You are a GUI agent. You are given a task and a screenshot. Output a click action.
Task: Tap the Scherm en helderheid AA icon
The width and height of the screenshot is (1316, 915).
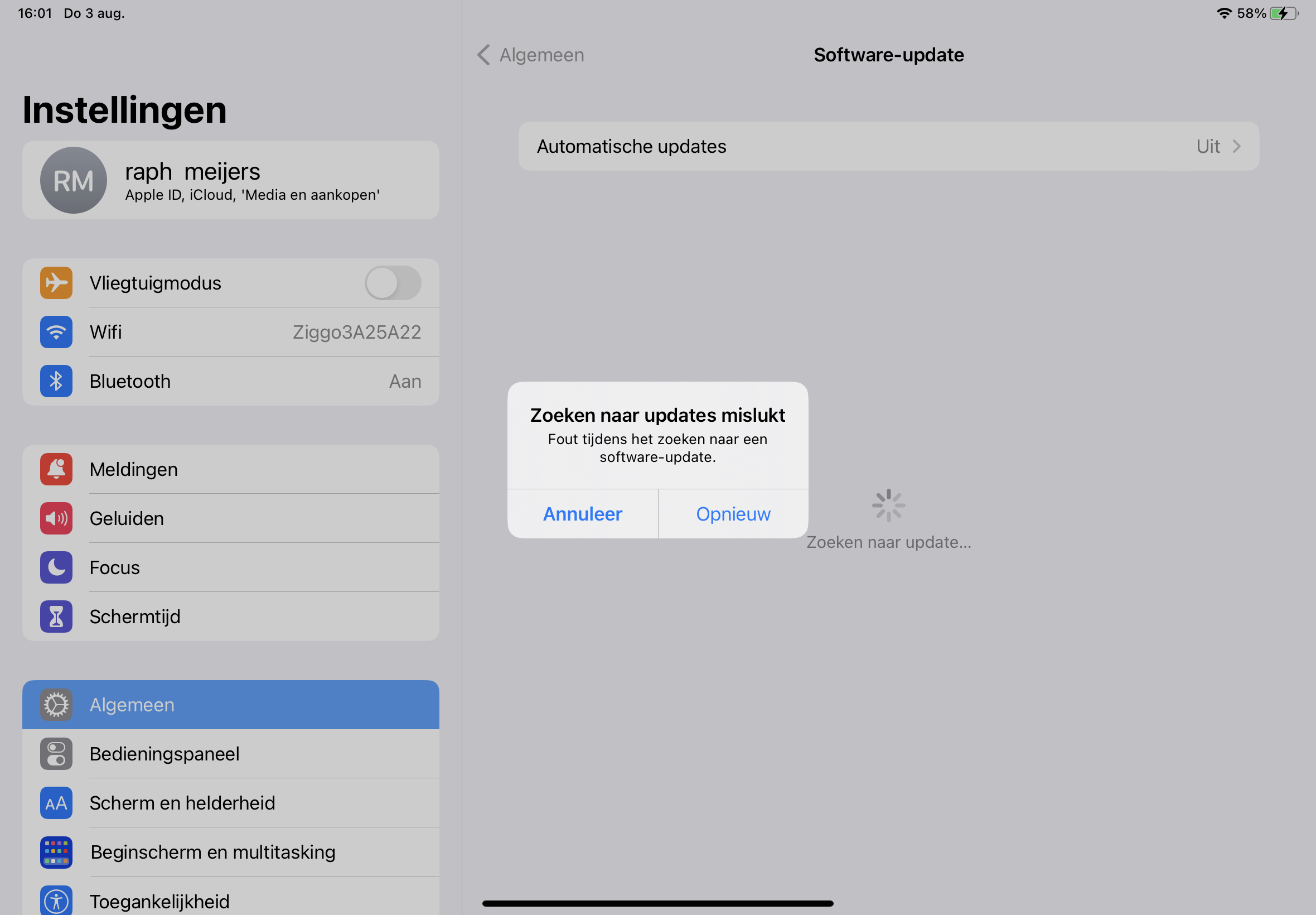pyautogui.click(x=56, y=803)
